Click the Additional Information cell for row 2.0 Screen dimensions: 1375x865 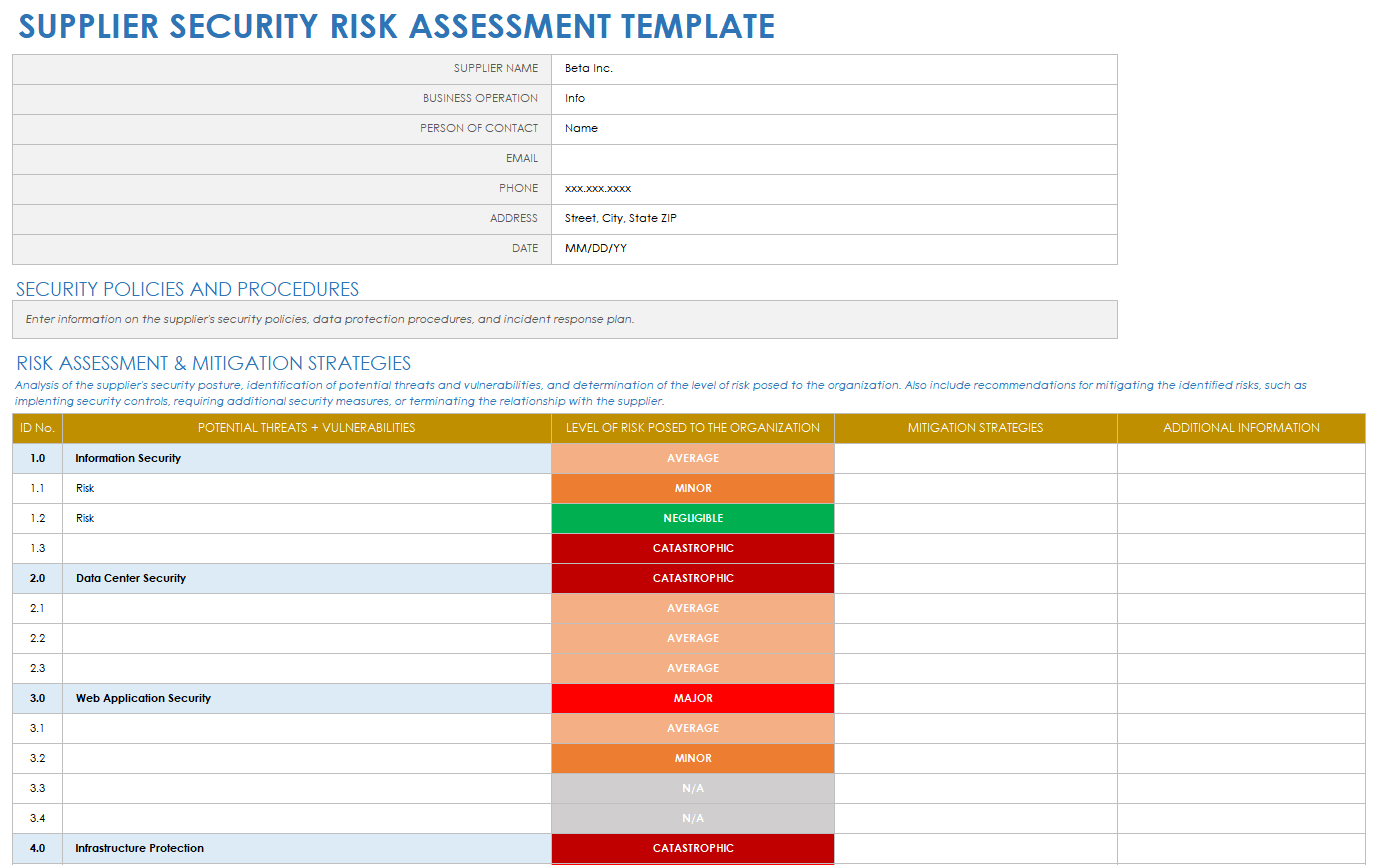(1241, 579)
